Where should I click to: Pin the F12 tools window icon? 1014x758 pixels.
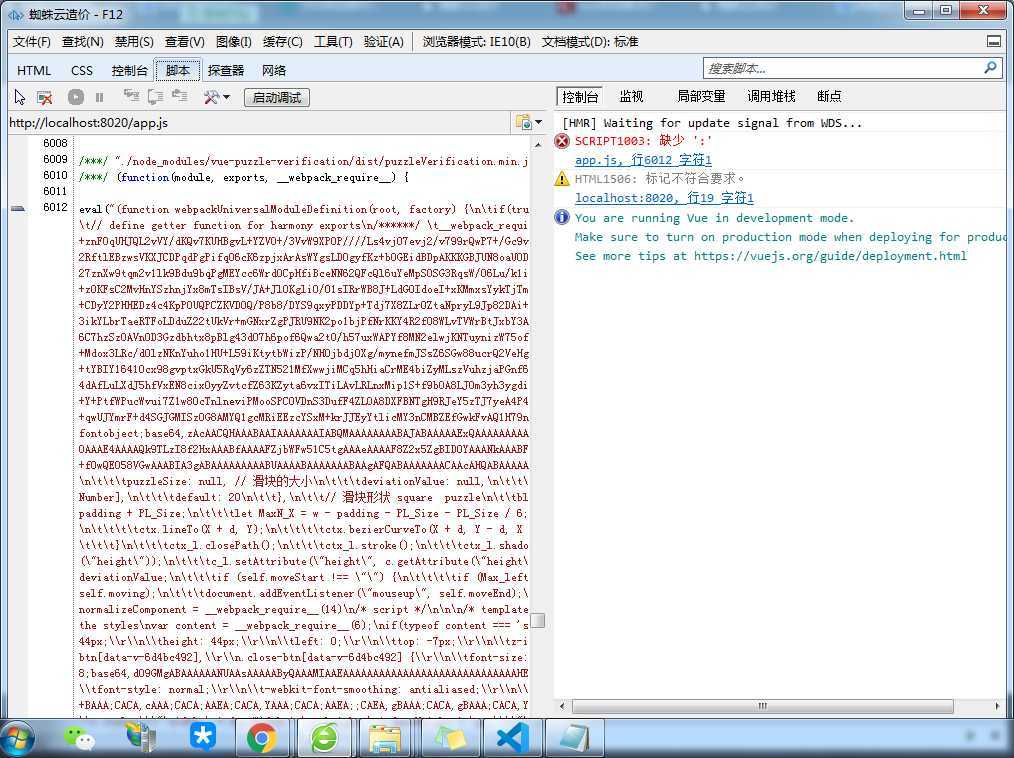point(994,41)
